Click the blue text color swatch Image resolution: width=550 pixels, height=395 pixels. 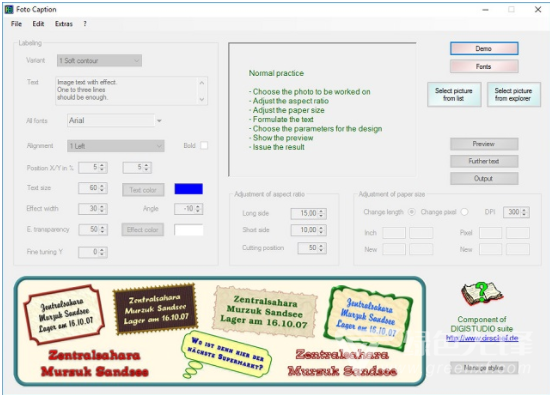[x=188, y=189]
